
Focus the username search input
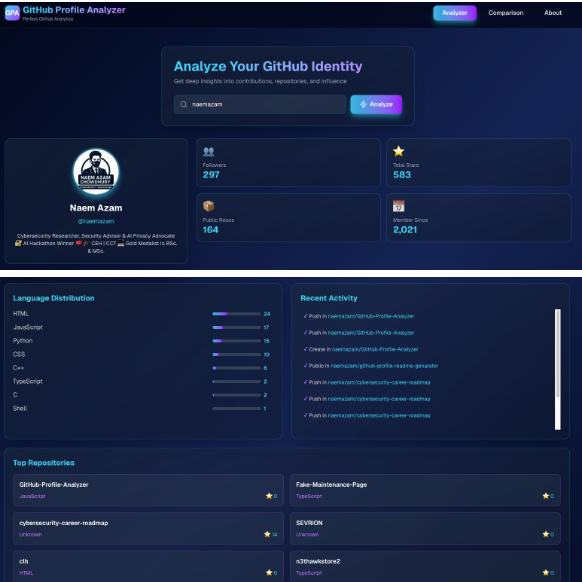click(x=260, y=104)
